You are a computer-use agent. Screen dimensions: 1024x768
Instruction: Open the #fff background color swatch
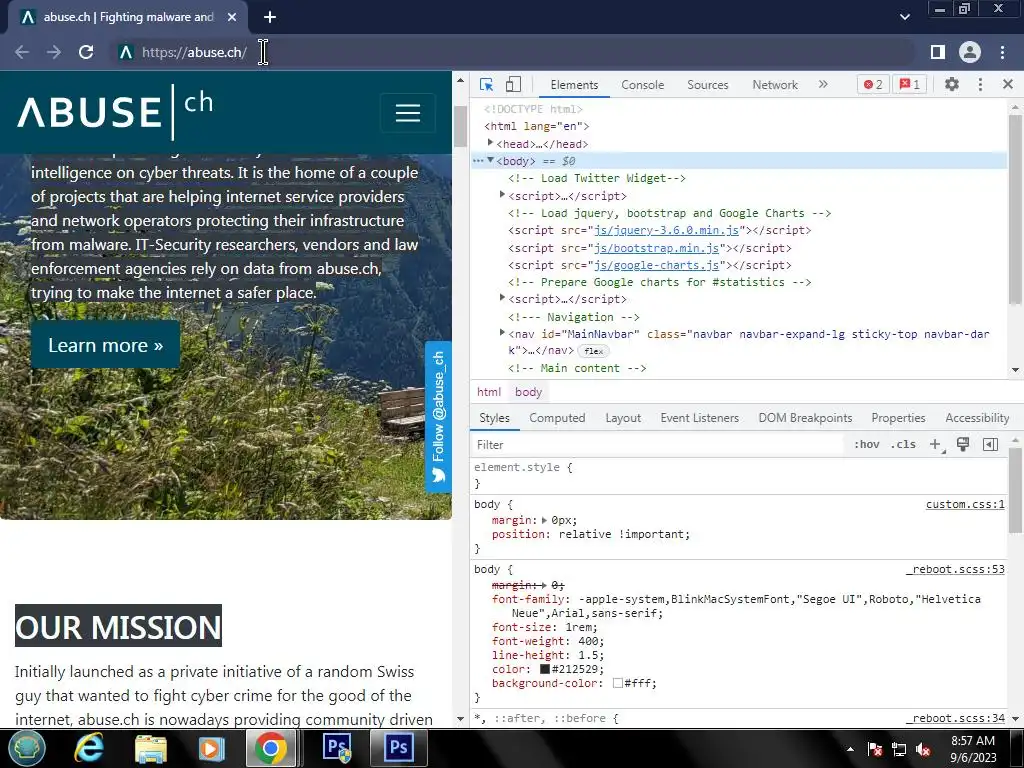click(x=617, y=684)
